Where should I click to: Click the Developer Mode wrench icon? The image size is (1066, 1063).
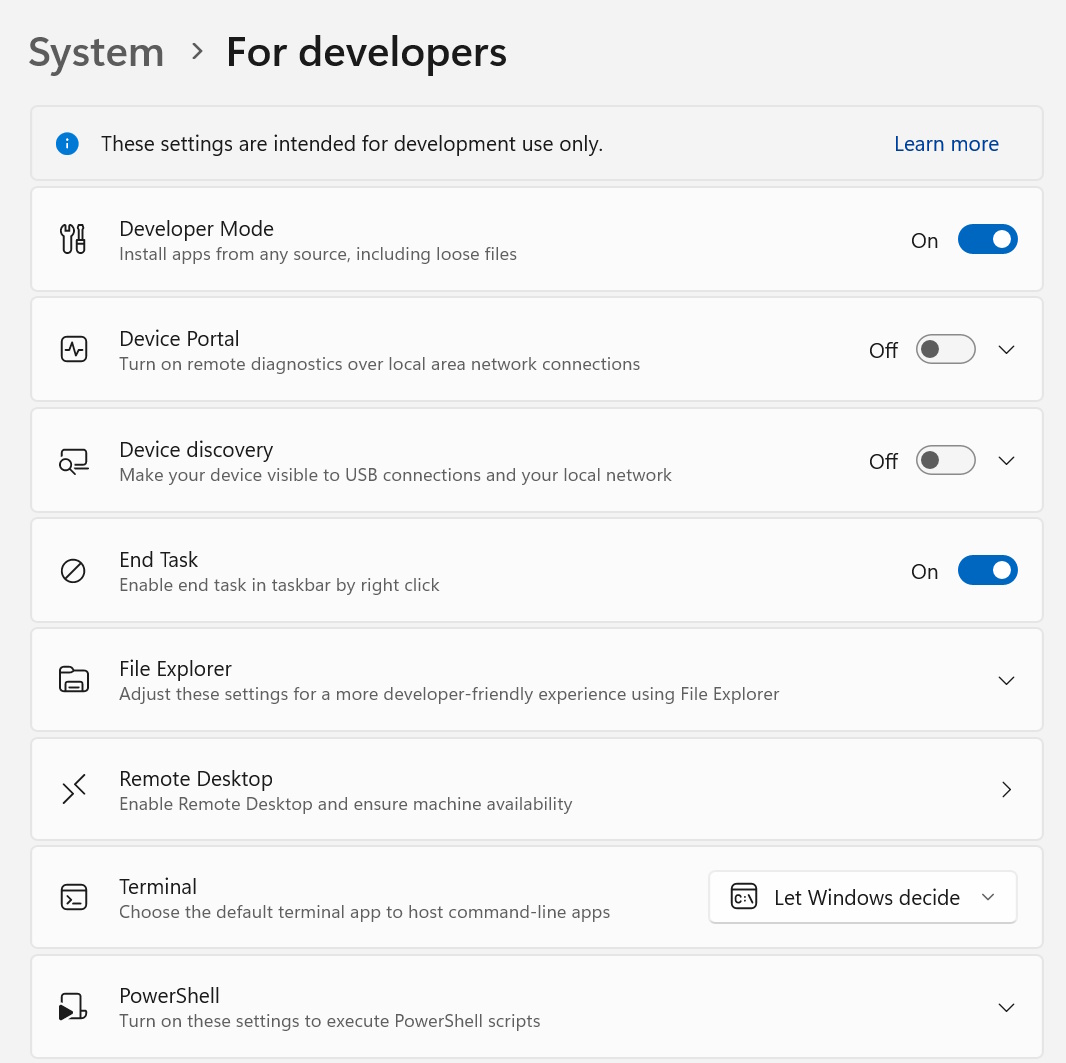[73, 239]
